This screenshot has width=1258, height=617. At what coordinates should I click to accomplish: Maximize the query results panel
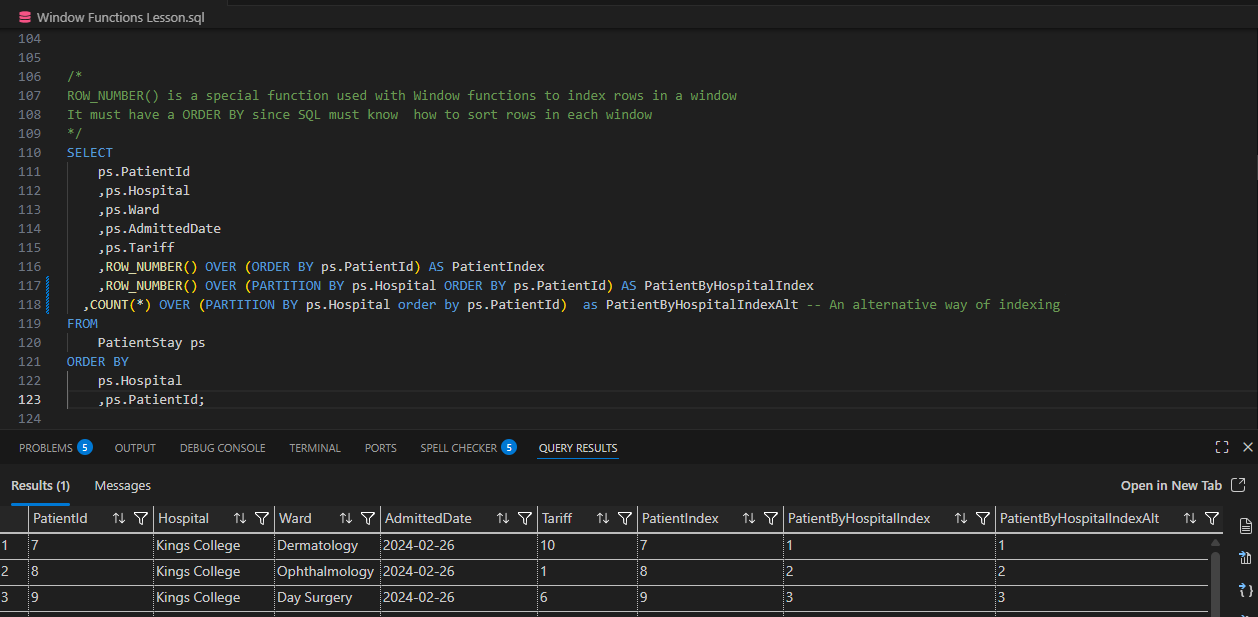tap(1222, 447)
